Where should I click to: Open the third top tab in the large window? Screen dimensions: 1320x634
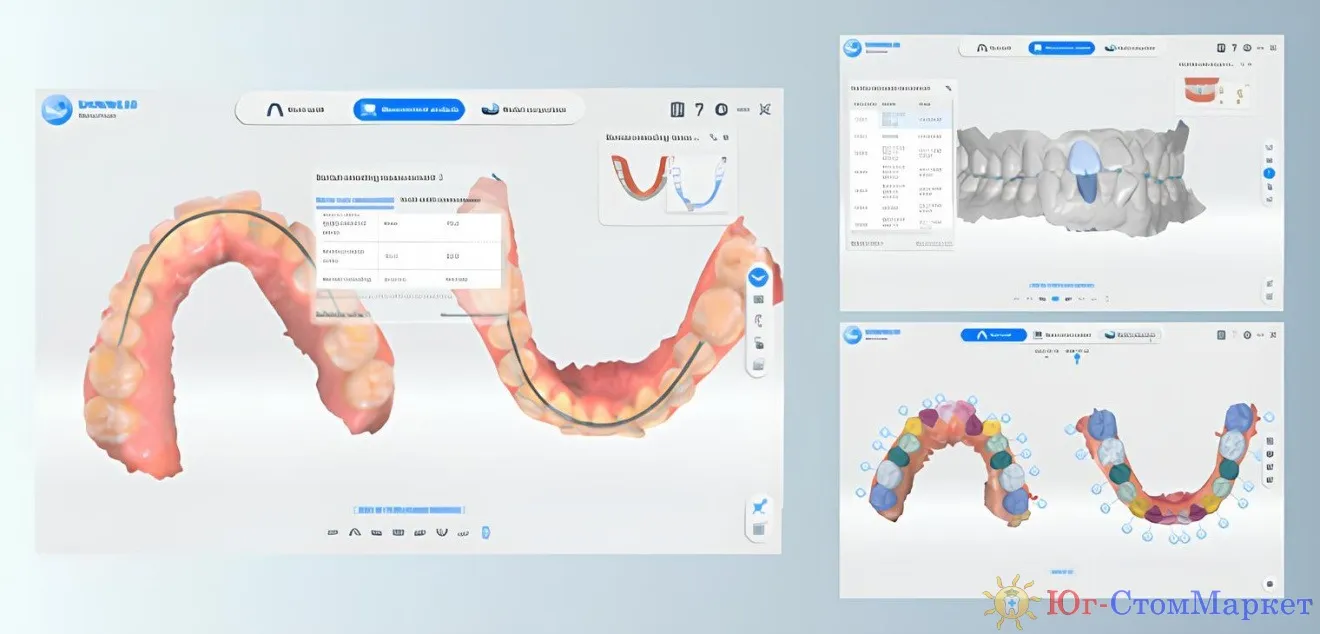coord(524,110)
